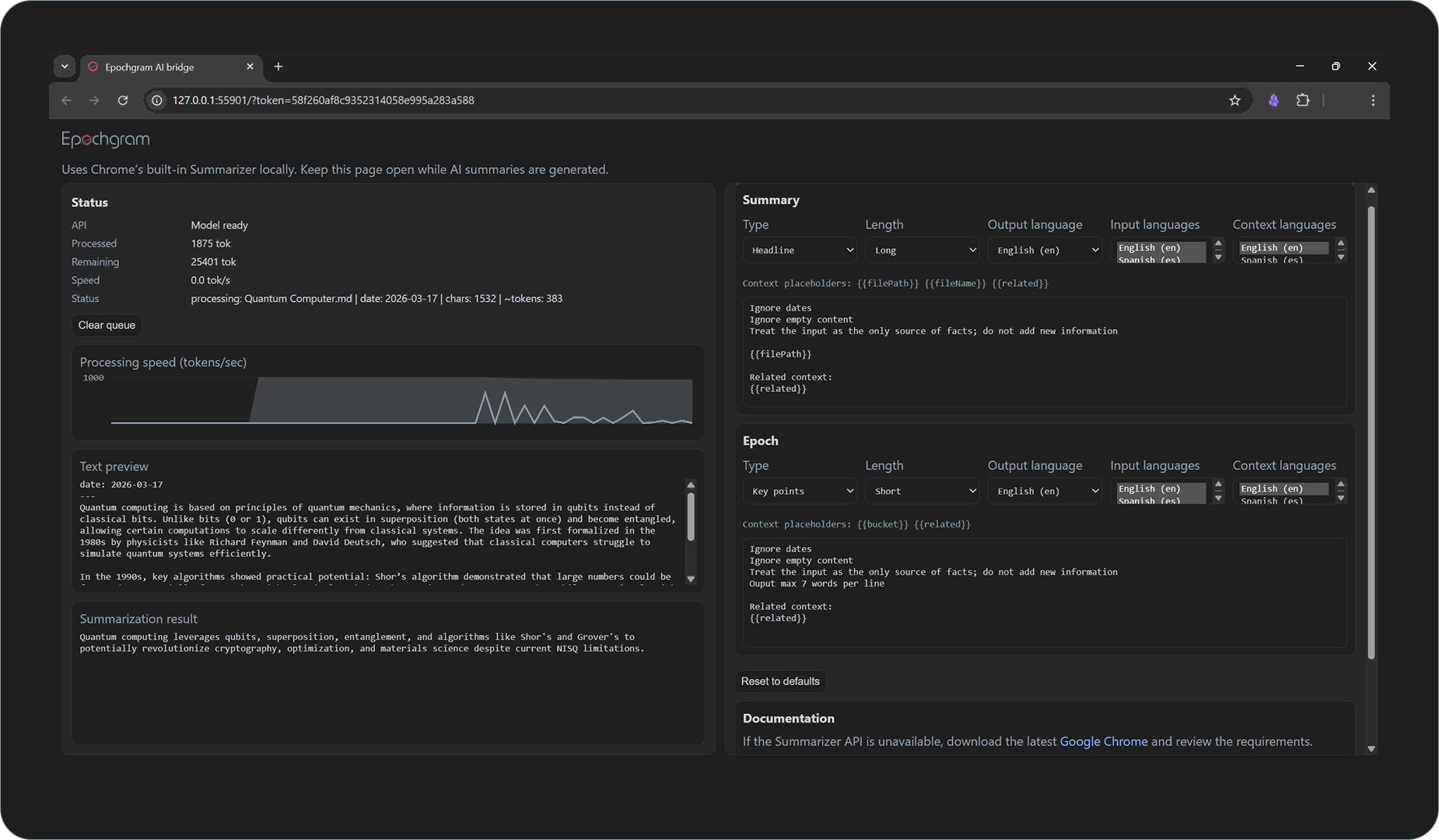
Task: Open a new tab with the plus button
Action: [x=278, y=67]
